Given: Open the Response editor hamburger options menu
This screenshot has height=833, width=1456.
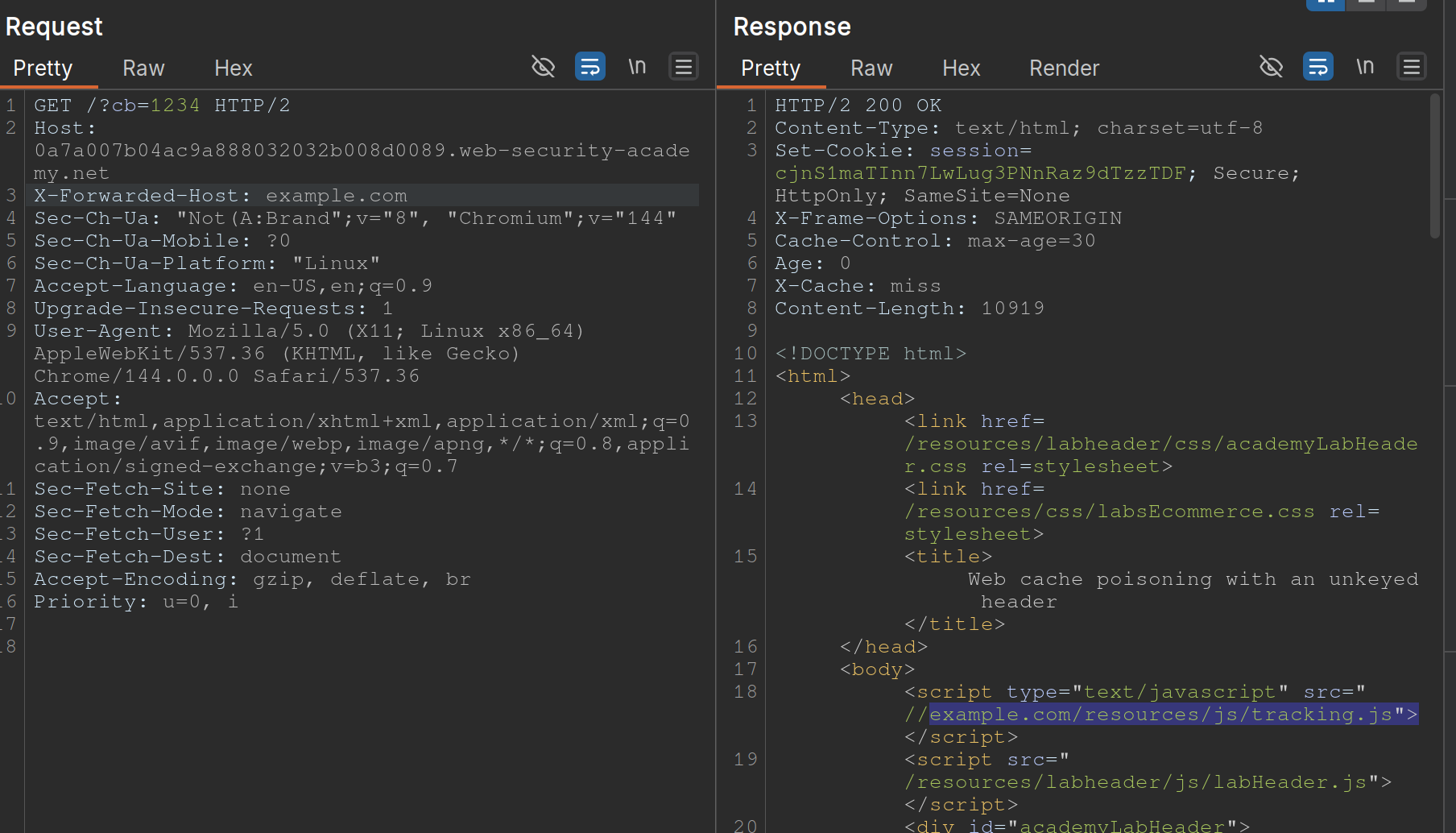Looking at the screenshot, I should coord(1412,67).
